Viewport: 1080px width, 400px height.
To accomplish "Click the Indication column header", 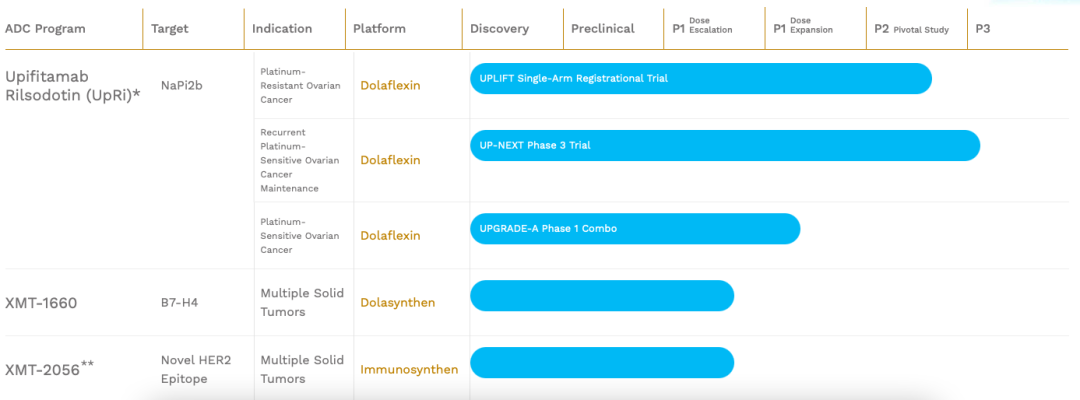I will click(x=282, y=29).
